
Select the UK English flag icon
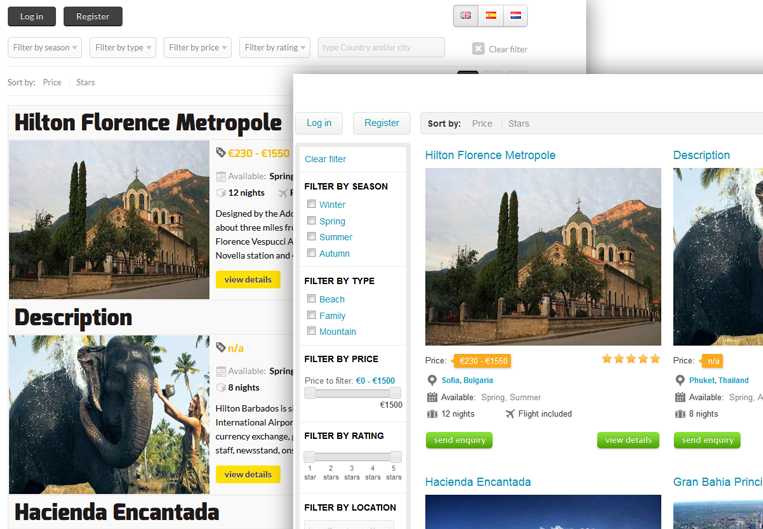point(466,16)
